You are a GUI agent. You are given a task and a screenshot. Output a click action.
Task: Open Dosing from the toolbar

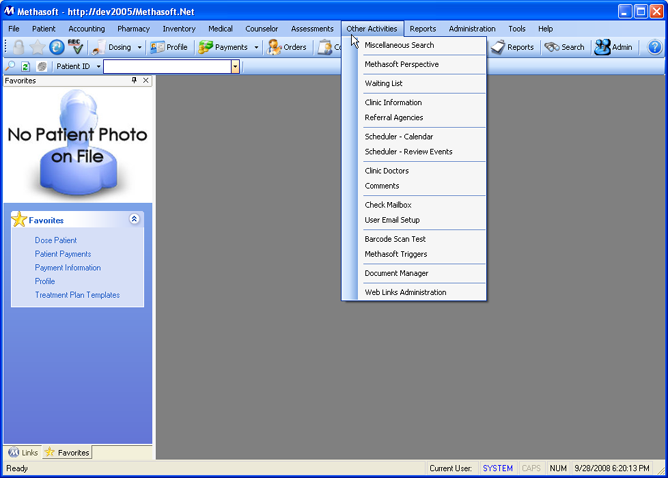point(112,47)
